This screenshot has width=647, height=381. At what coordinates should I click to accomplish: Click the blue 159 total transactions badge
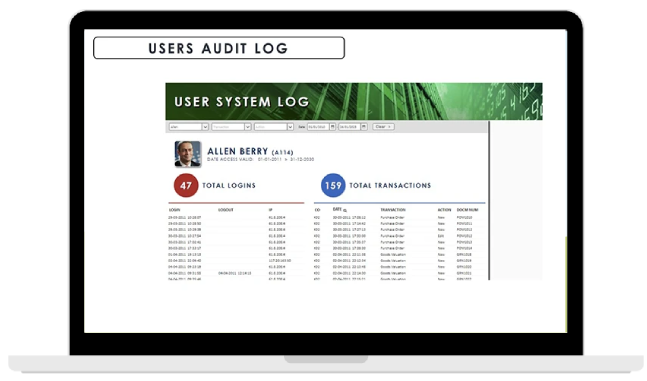tap(333, 185)
